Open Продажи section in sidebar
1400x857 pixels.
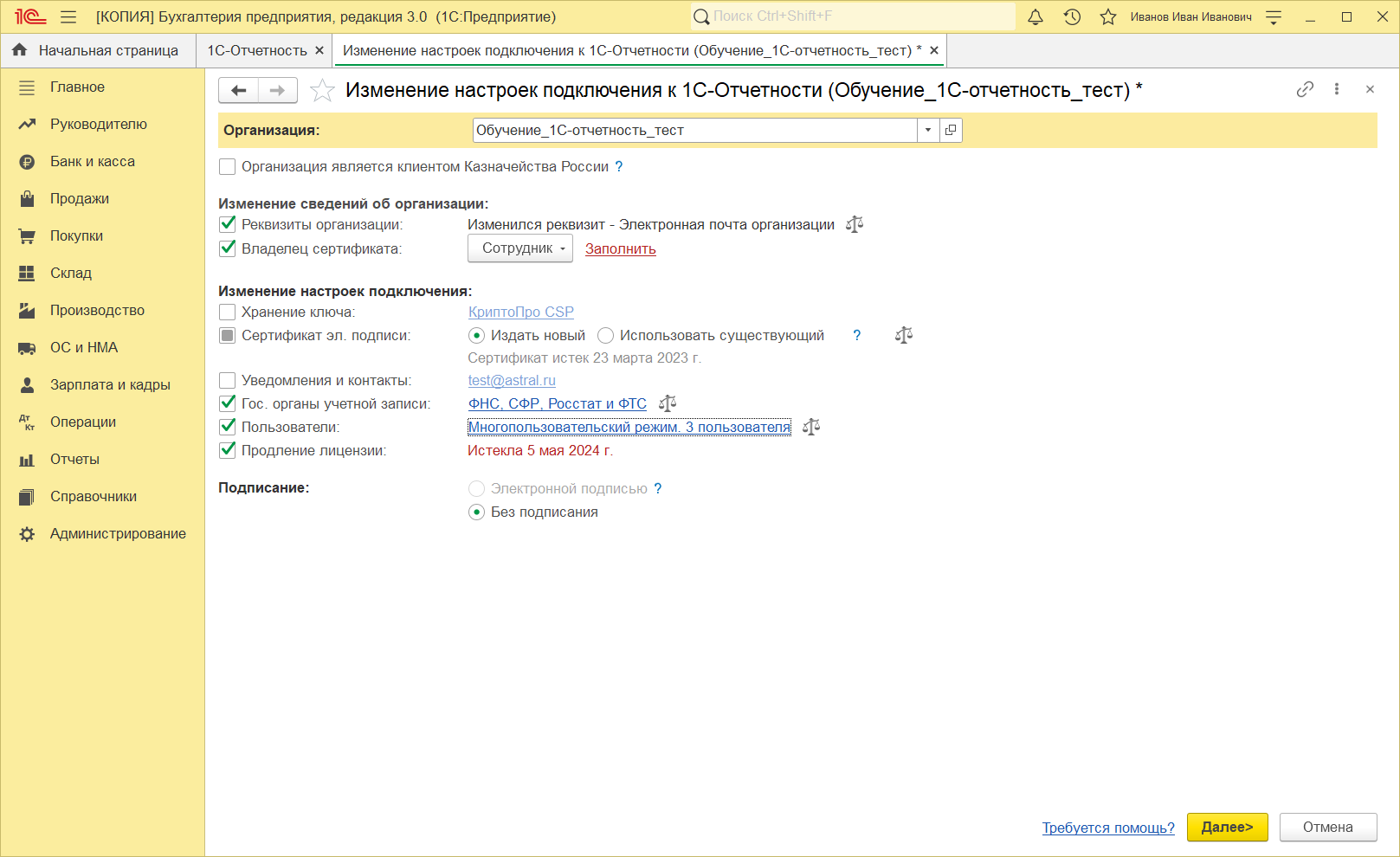(102, 199)
